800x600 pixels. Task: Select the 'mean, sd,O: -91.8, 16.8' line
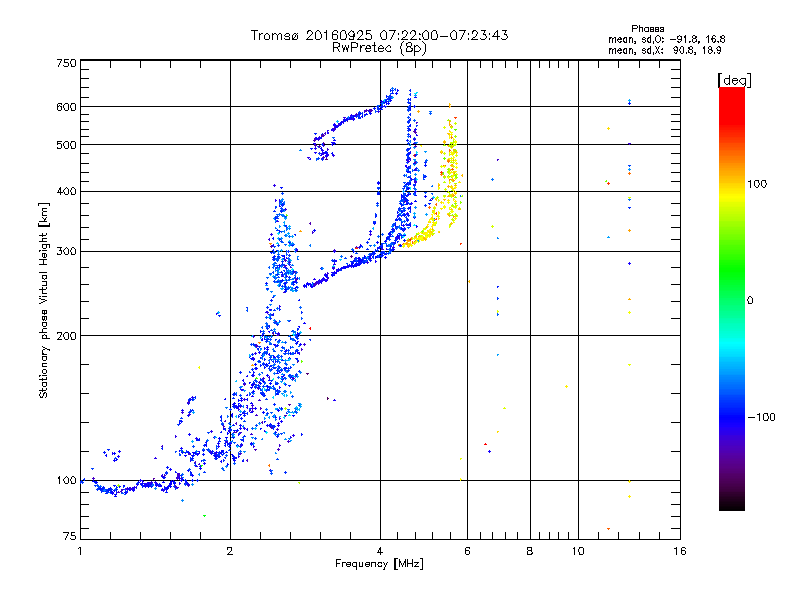click(666, 39)
